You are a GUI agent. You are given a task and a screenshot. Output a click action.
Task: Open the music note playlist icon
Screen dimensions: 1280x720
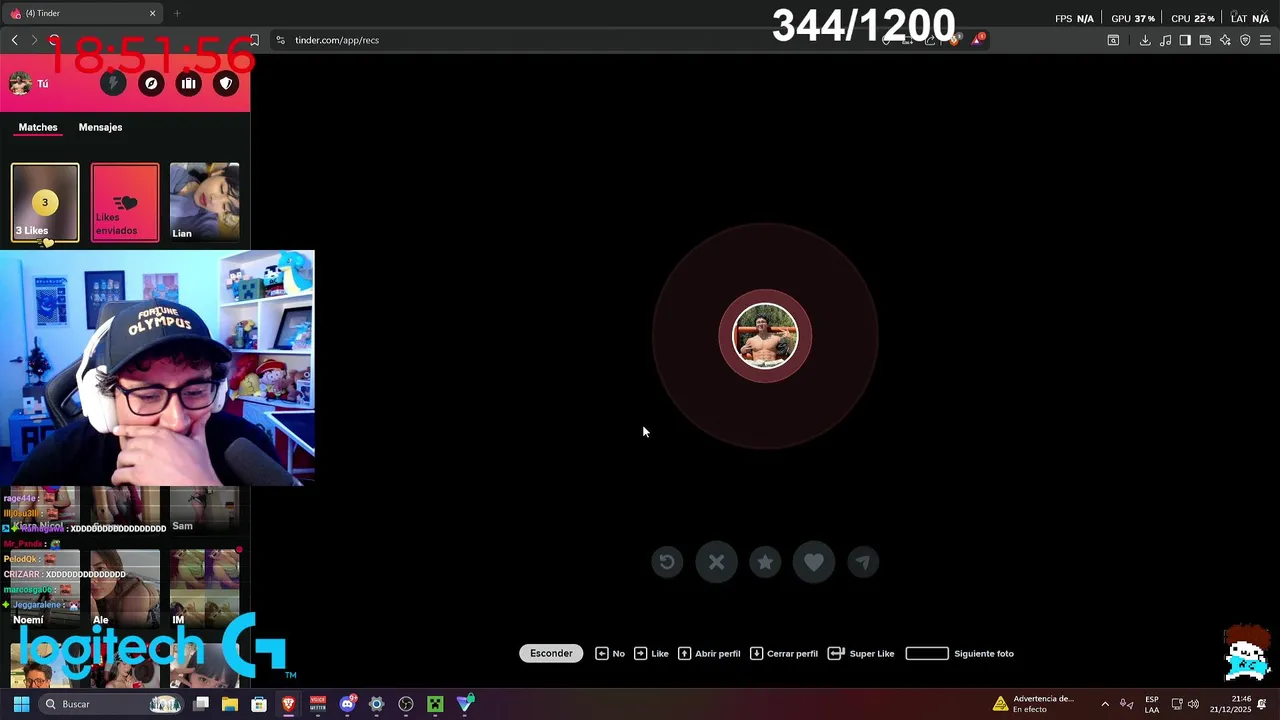(1165, 40)
